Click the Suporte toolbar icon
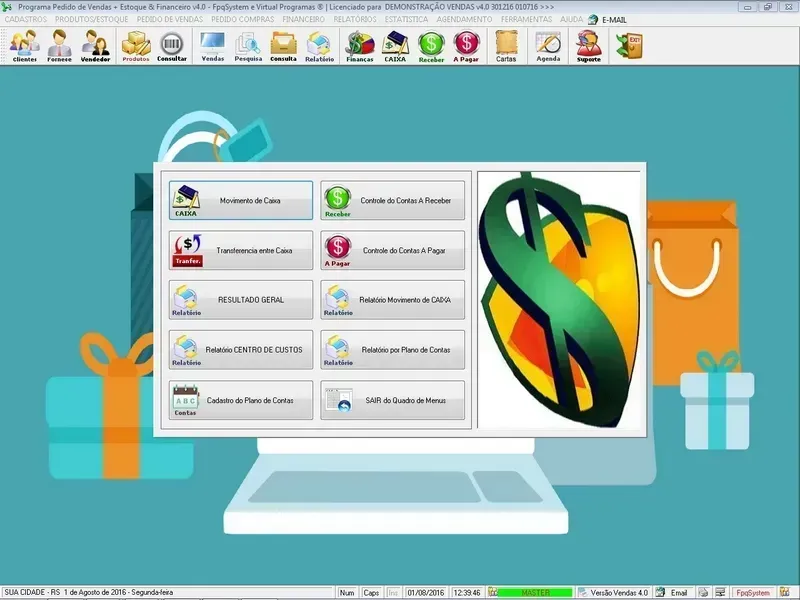Viewport: 800px width, 600px height. pos(589,46)
